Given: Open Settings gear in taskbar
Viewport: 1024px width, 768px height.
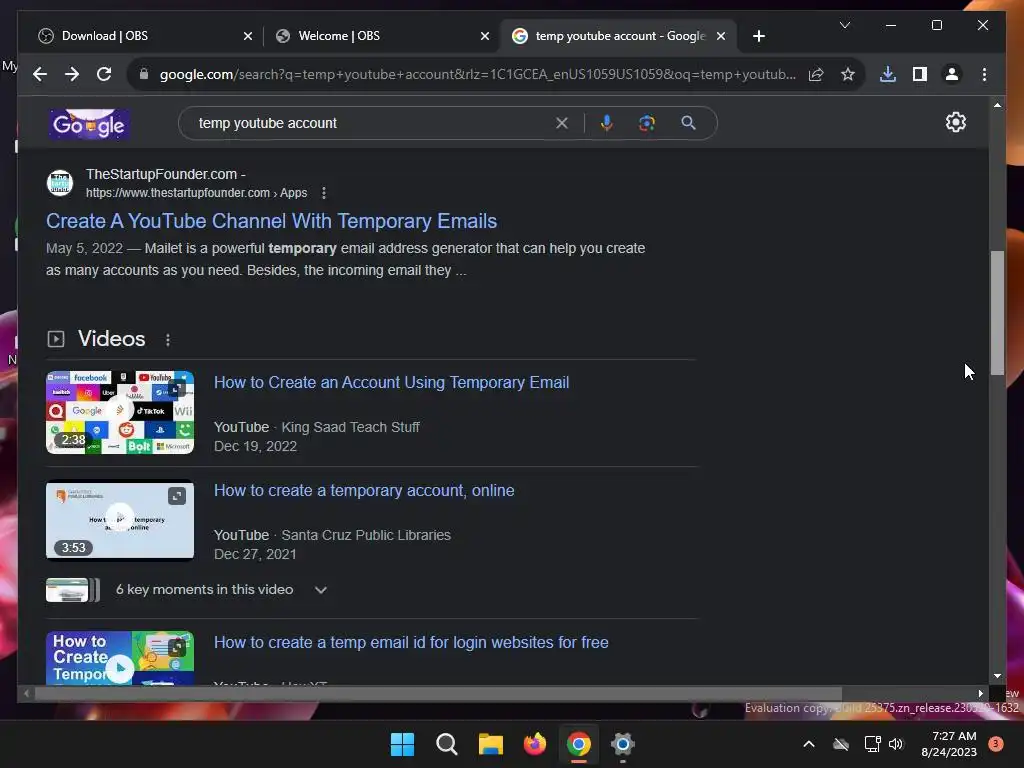Looking at the screenshot, I should point(622,744).
